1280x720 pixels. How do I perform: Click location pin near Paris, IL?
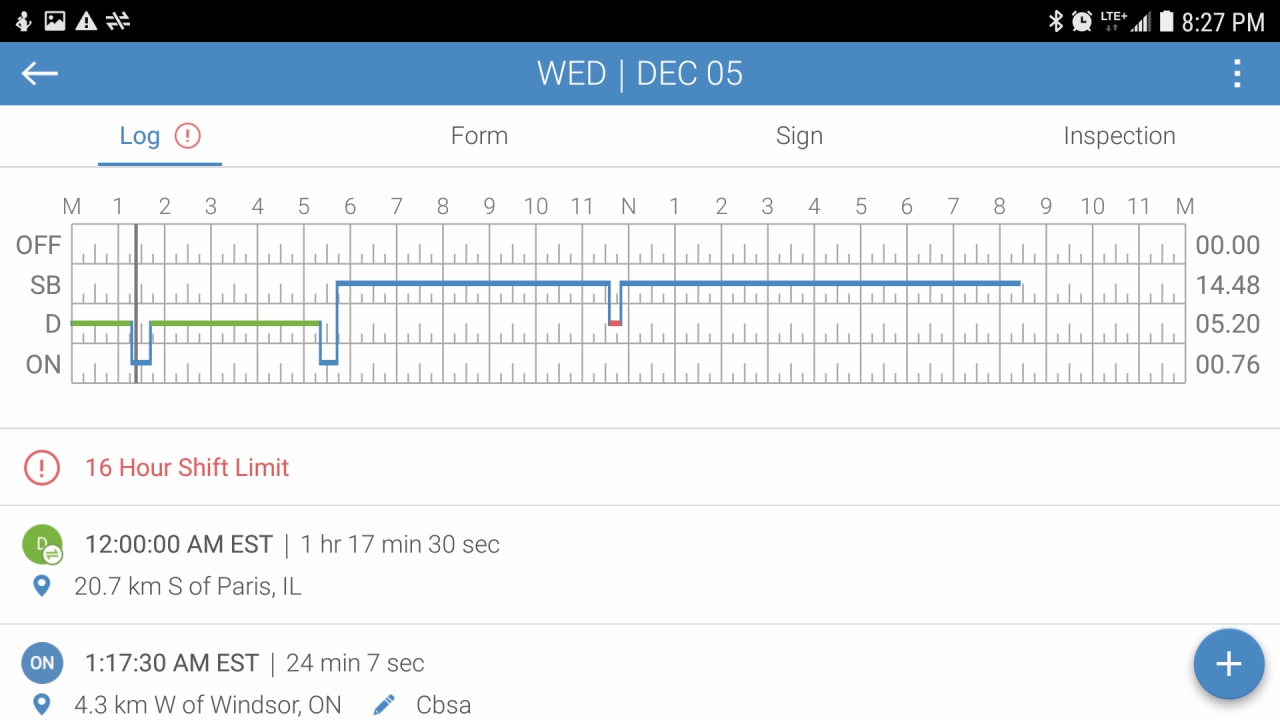point(42,586)
